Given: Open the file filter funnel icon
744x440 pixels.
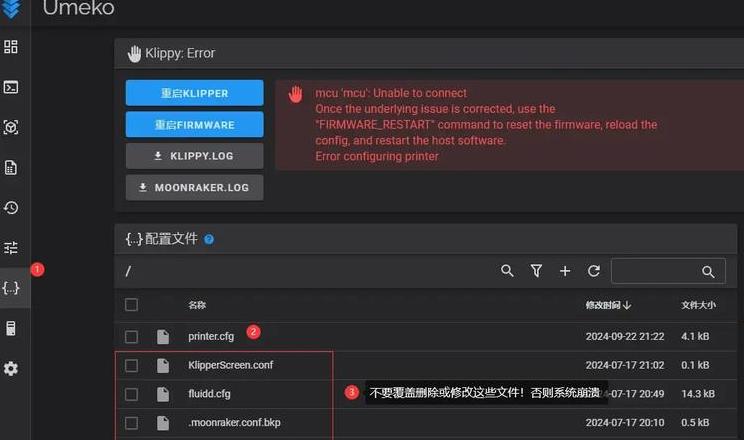Looking at the screenshot, I should tap(536, 271).
